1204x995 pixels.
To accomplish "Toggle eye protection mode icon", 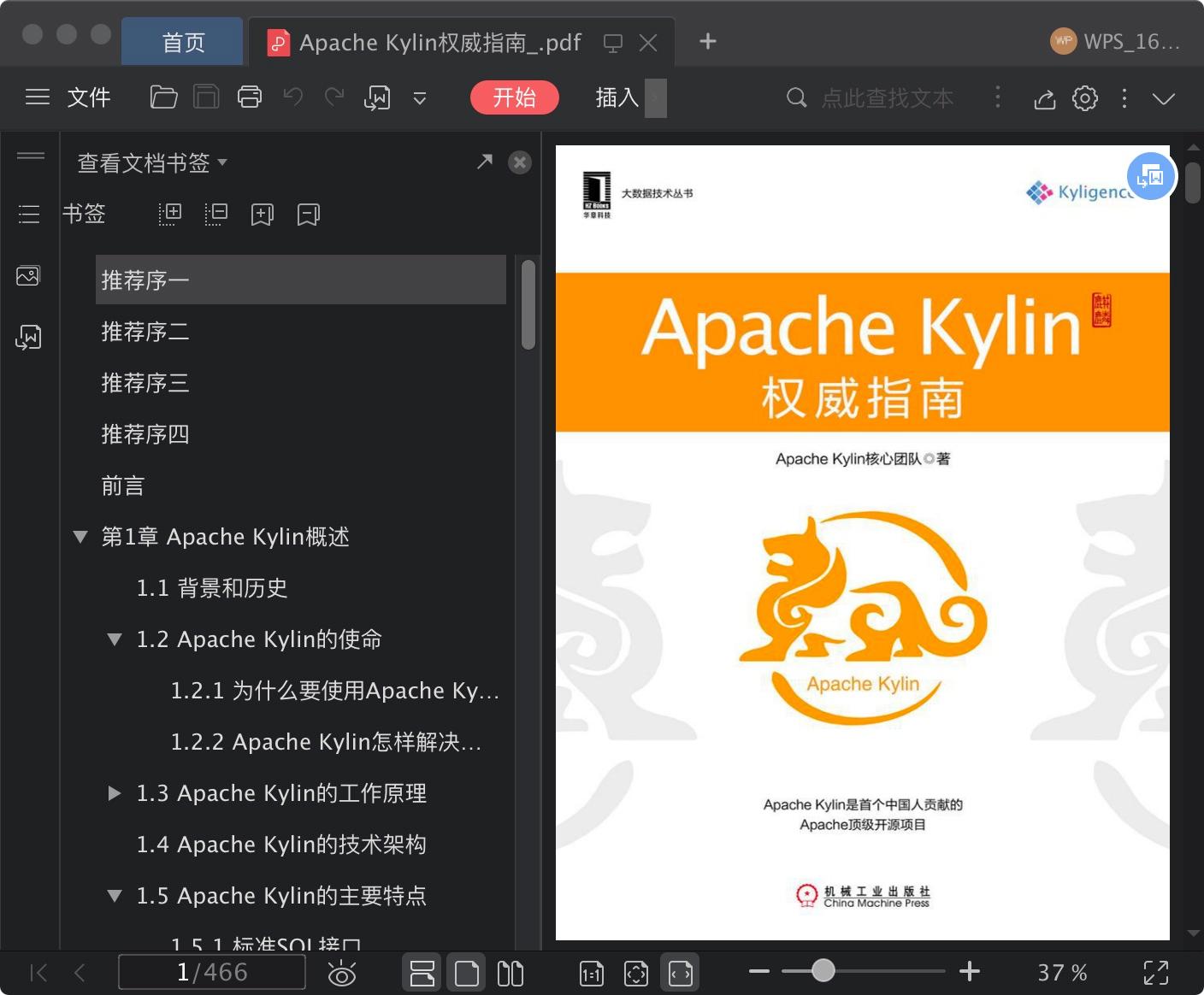I will click(x=342, y=972).
